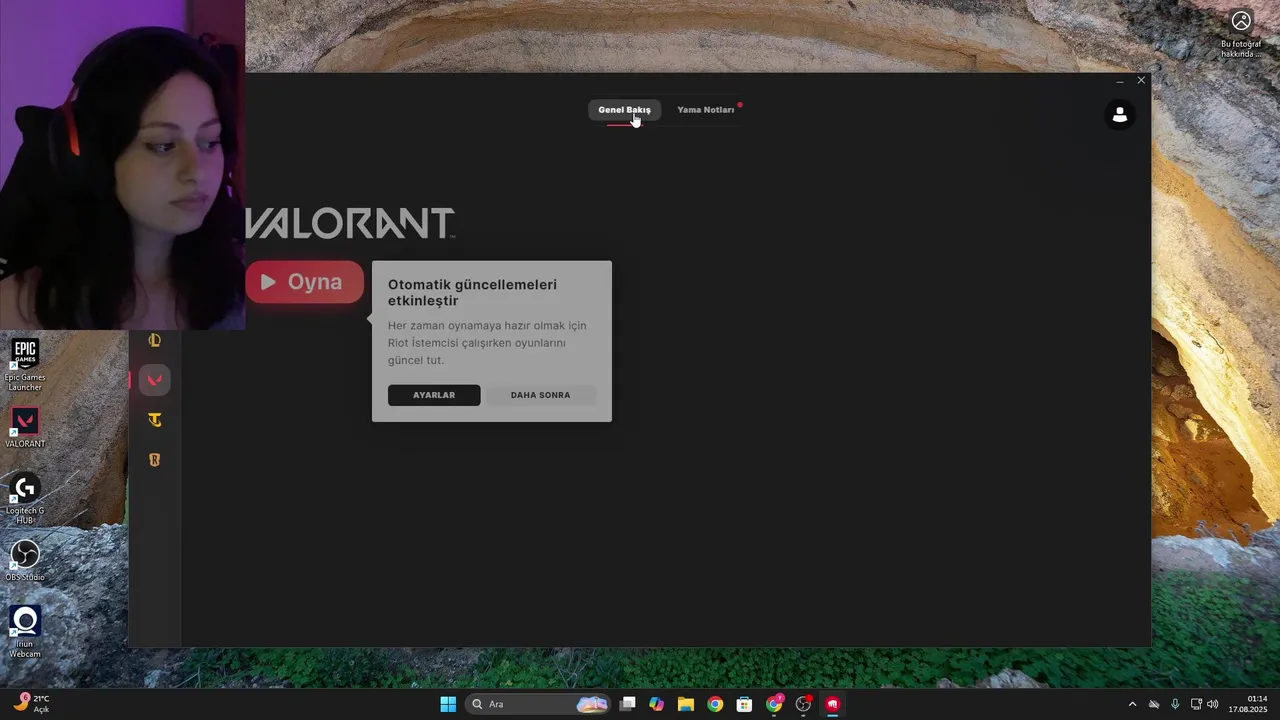Screen dimensions: 1280x720
Task: Select the OBS Studio desktop icon
Action: (25, 560)
